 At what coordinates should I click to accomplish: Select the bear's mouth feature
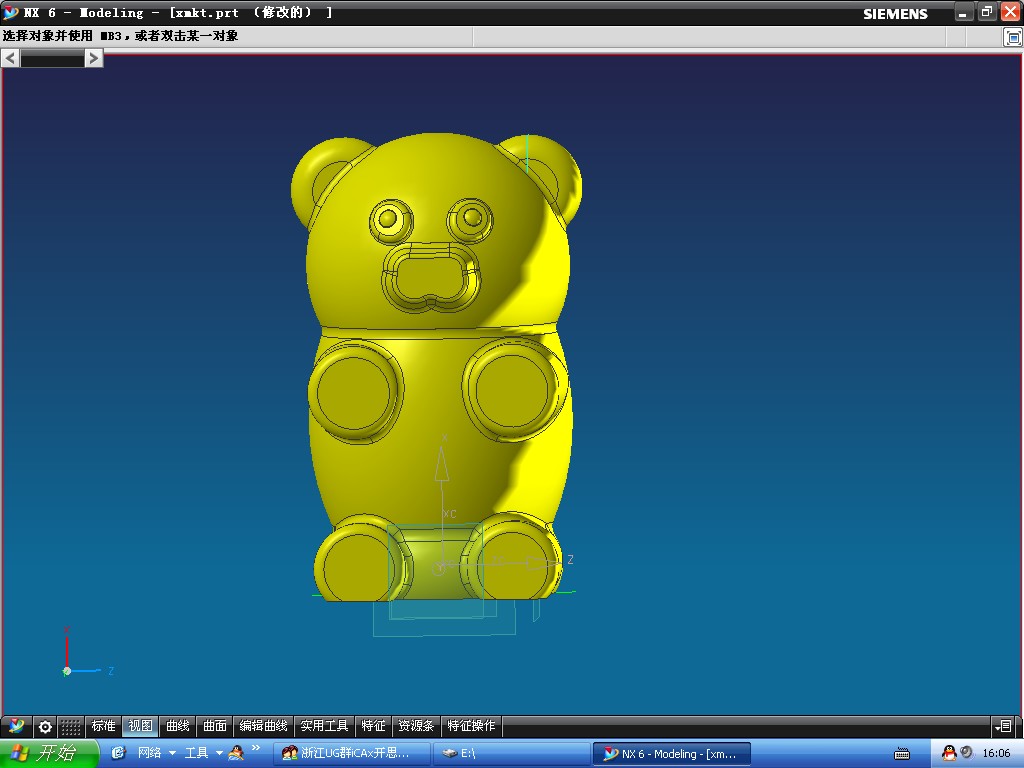(x=431, y=276)
